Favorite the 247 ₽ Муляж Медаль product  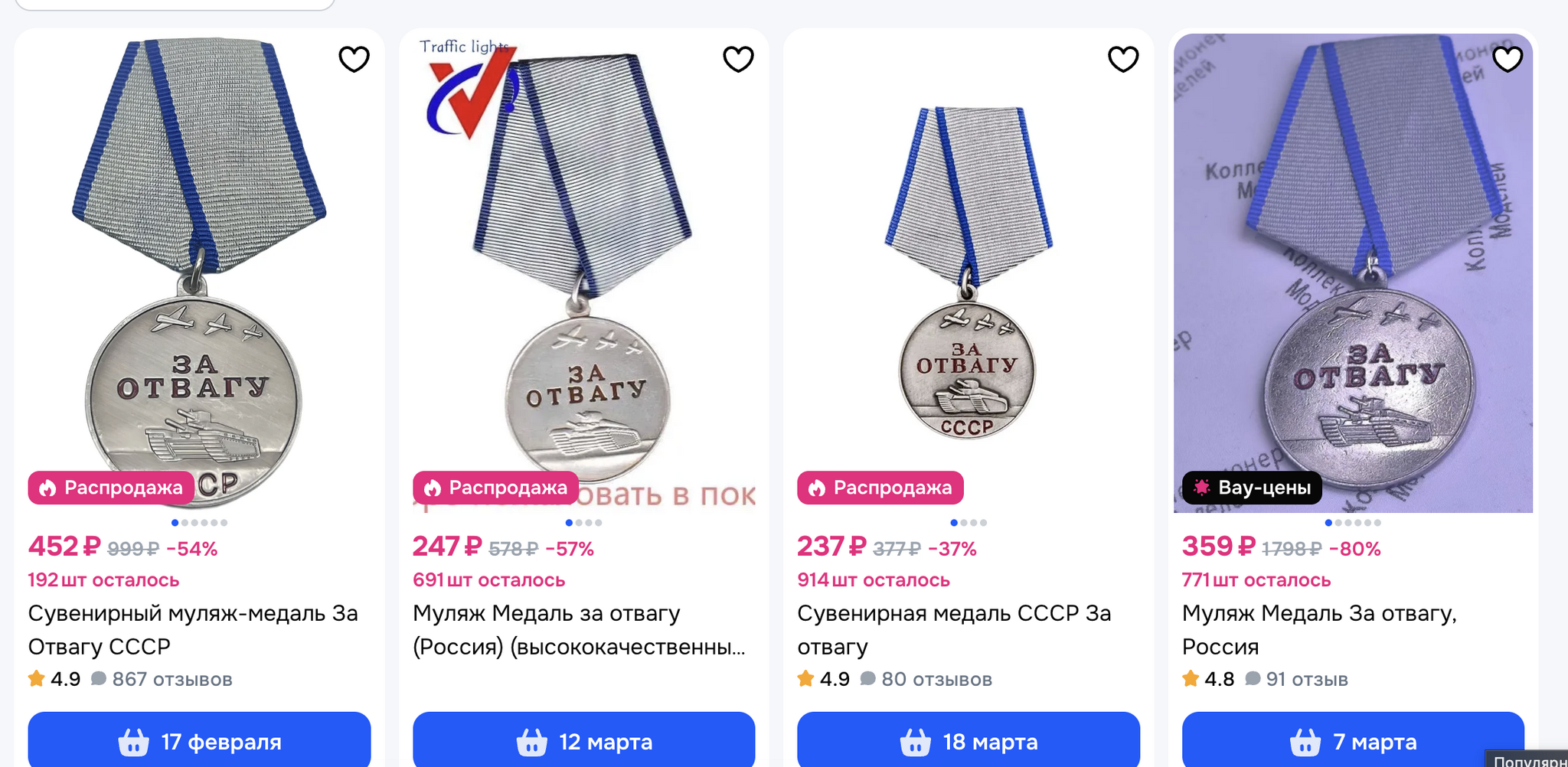(x=738, y=59)
